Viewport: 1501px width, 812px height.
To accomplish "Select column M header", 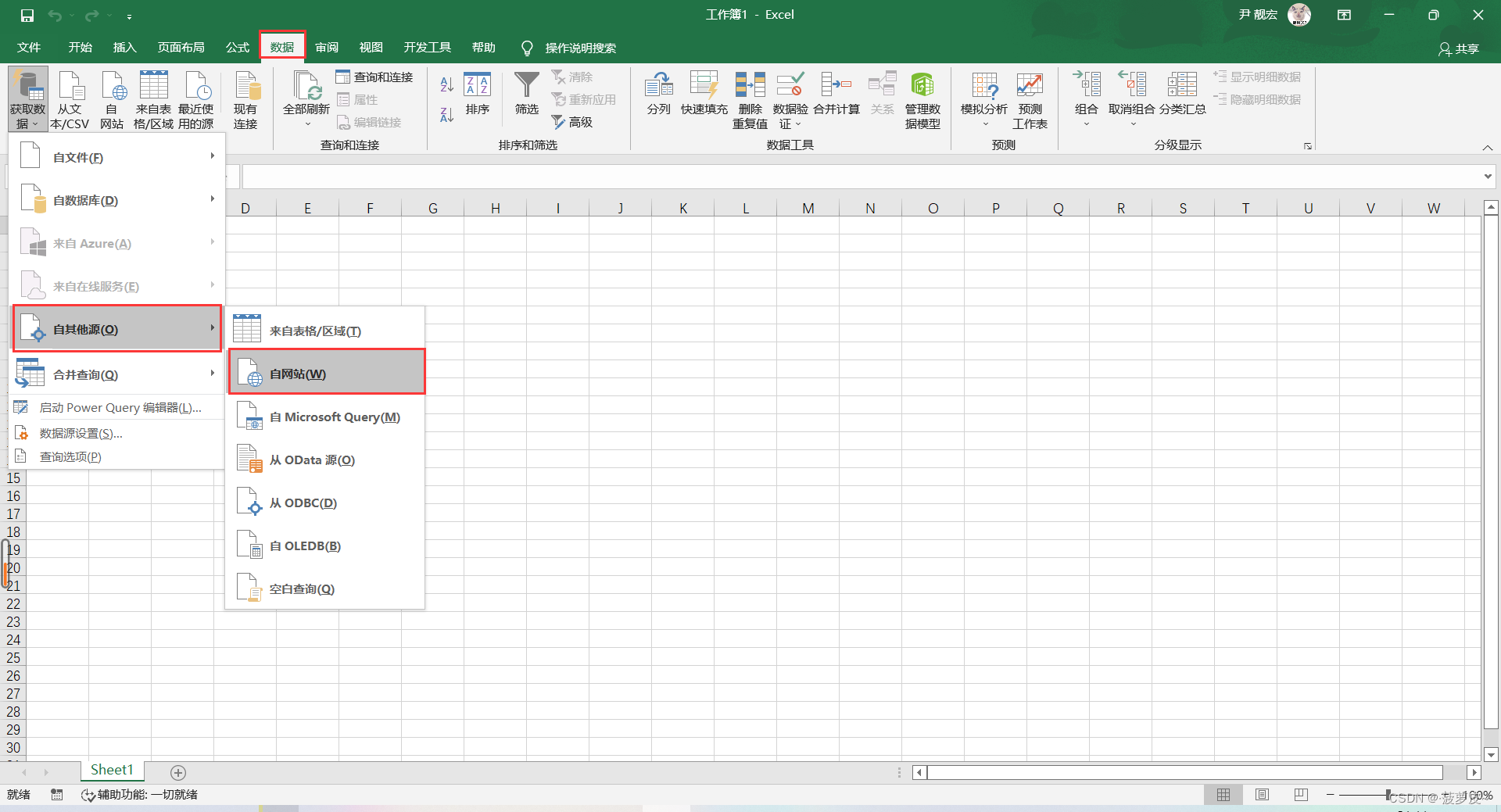I will tap(808, 208).
